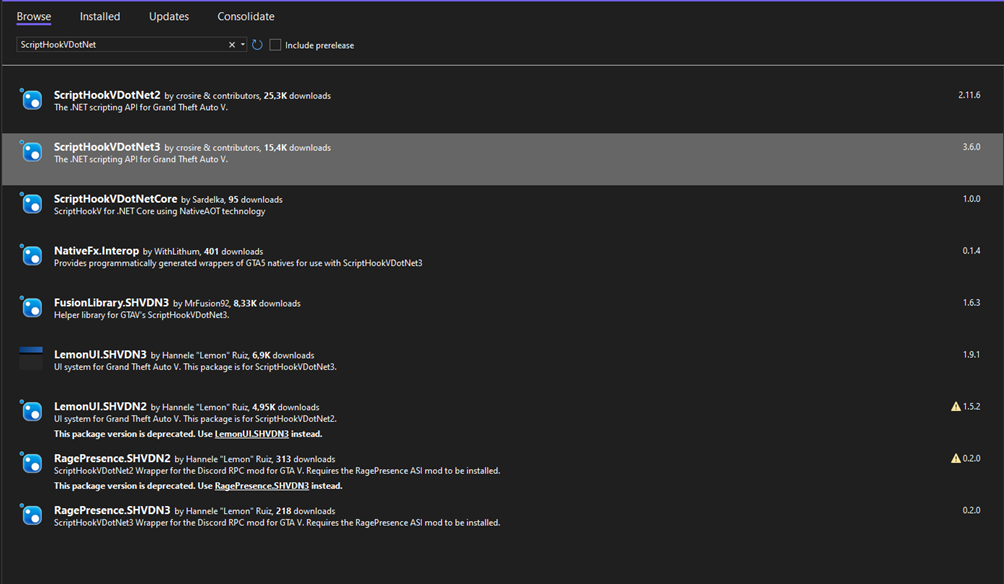1004x584 pixels.
Task: Select the FusionLibrary.SHVDN3 package title
Action: (x=111, y=302)
